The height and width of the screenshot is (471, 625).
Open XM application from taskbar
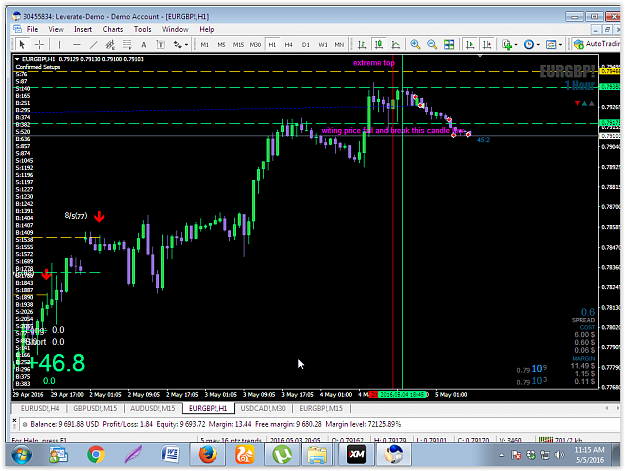356,455
